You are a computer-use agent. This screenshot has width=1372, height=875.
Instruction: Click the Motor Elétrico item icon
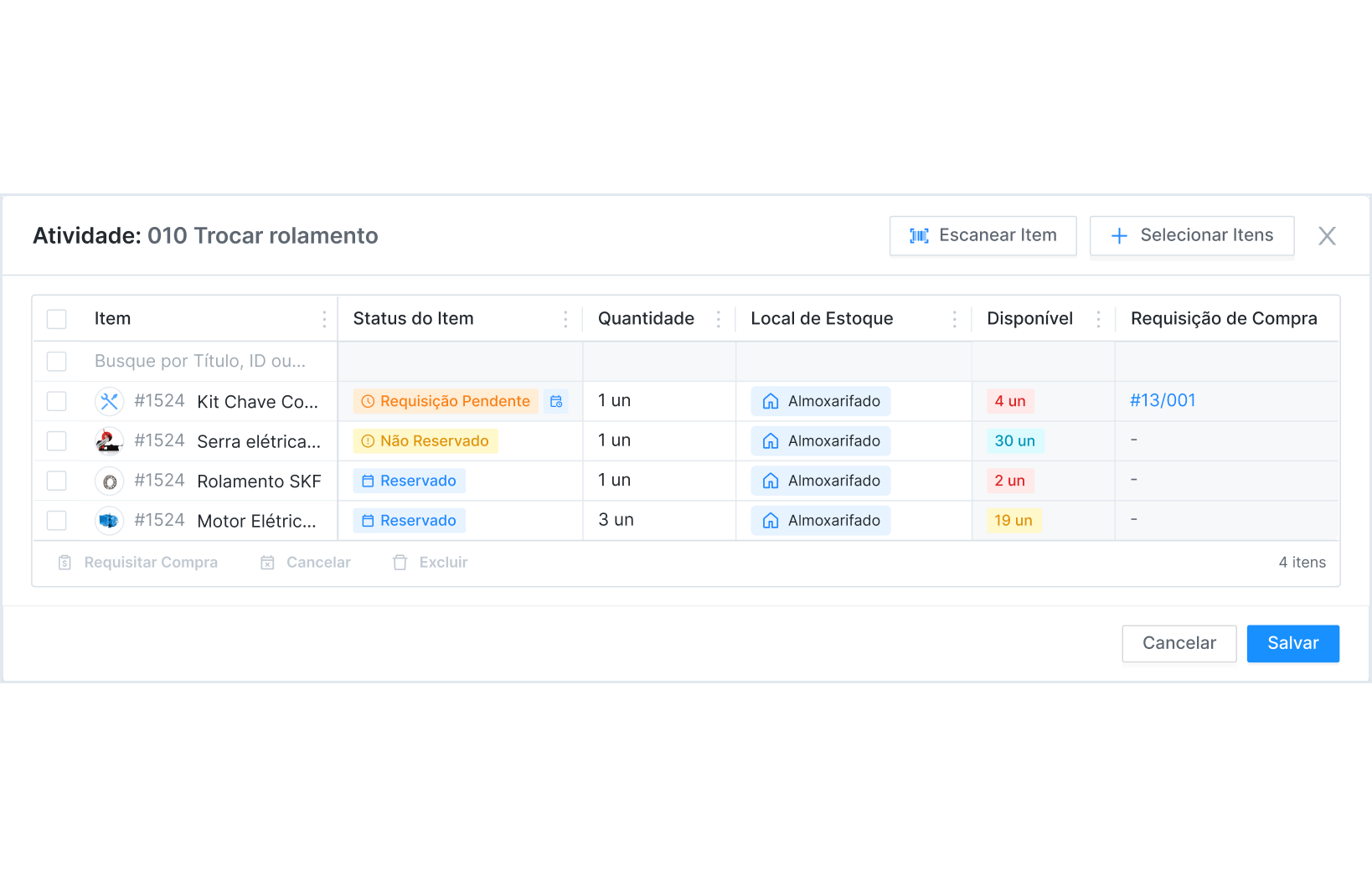109,521
